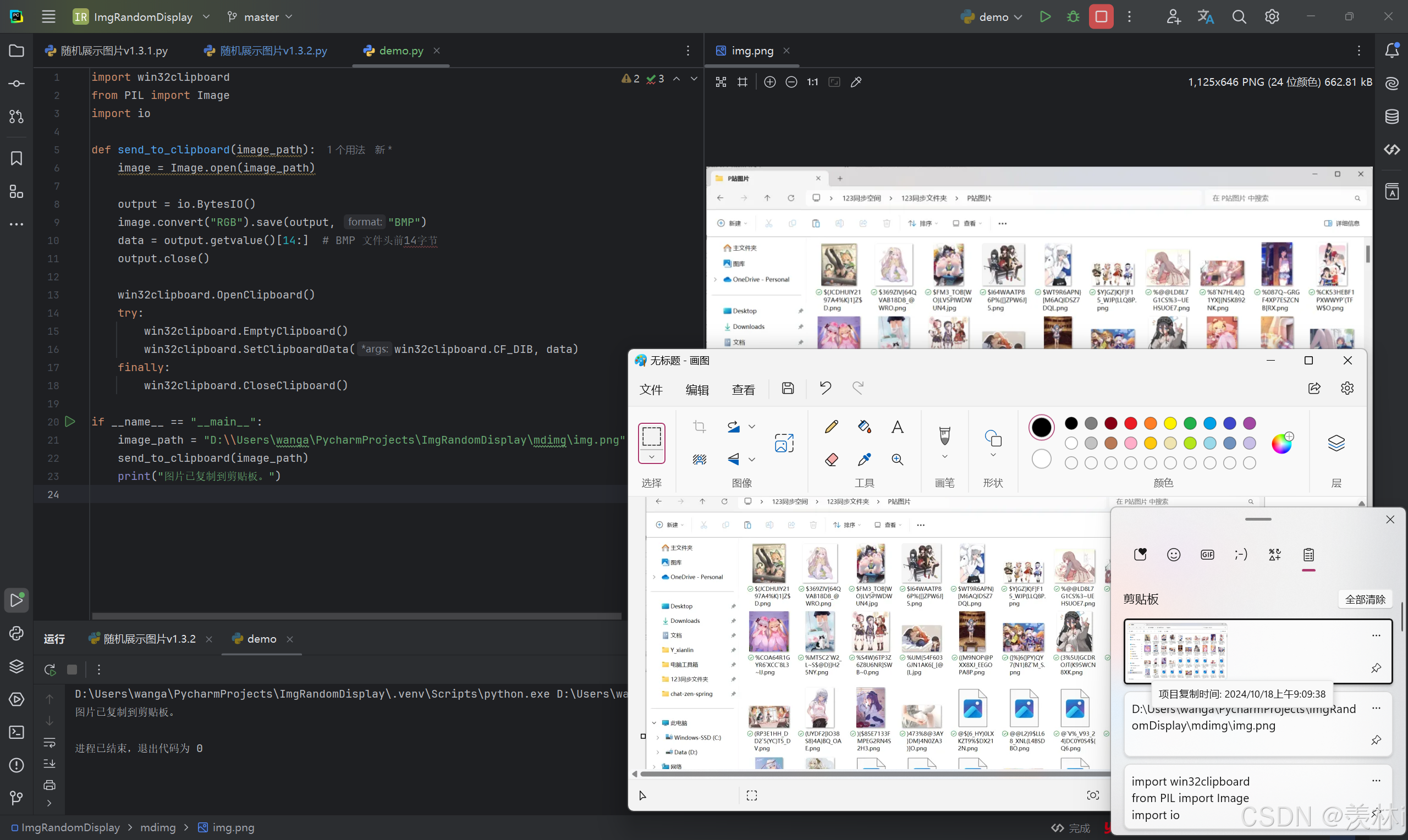Select the Pencil tool in Paint
1408x840 pixels.
[831, 427]
